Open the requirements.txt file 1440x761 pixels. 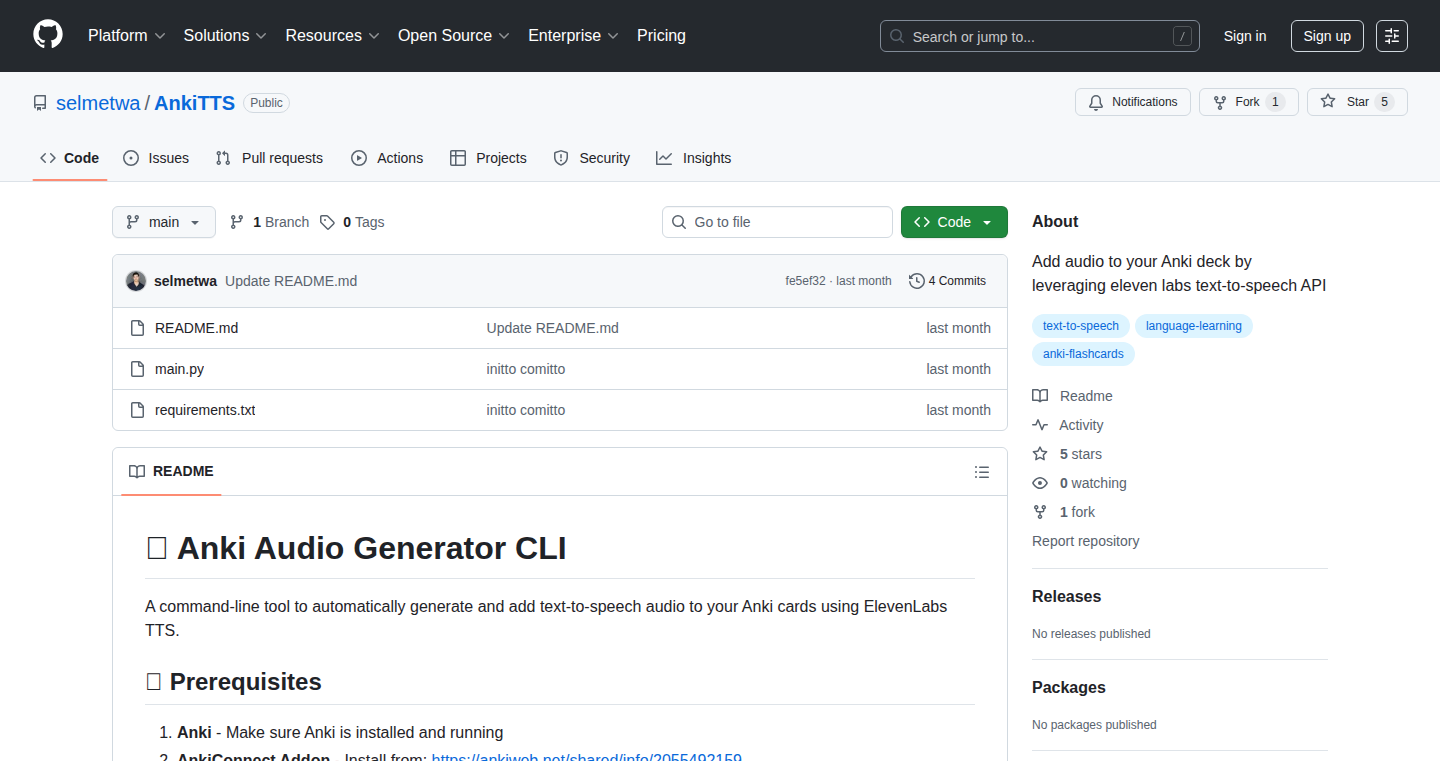click(205, 410)
